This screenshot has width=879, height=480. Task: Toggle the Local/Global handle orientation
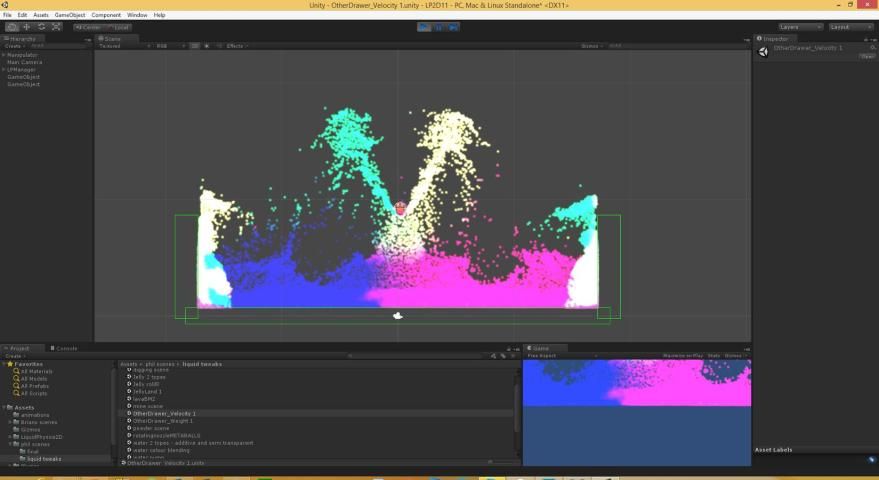click(x=118, y=27)
